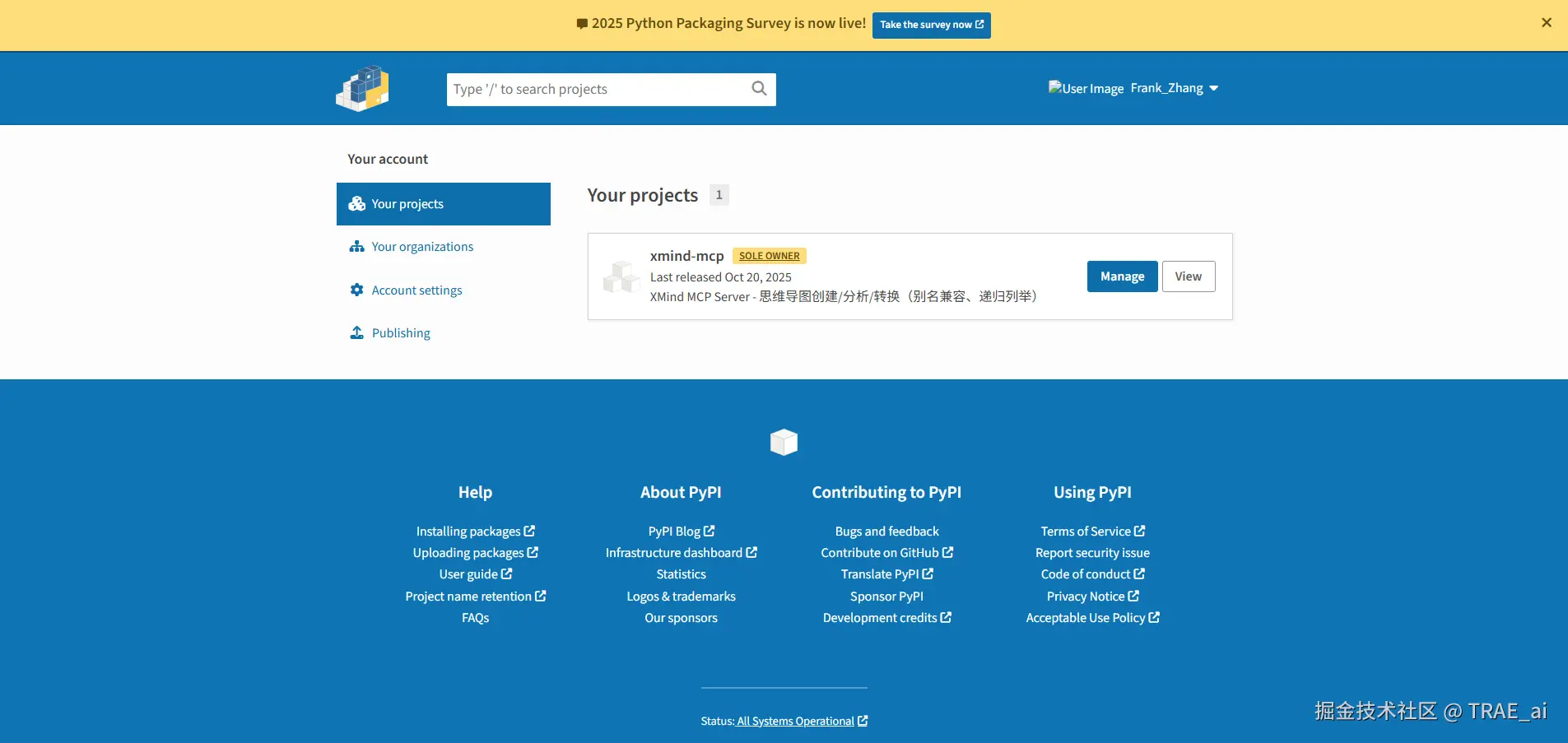Click the User Image avatar
Image resolution: width=1568 pixels, height=743 pixels.
[x=1086, y=88]
